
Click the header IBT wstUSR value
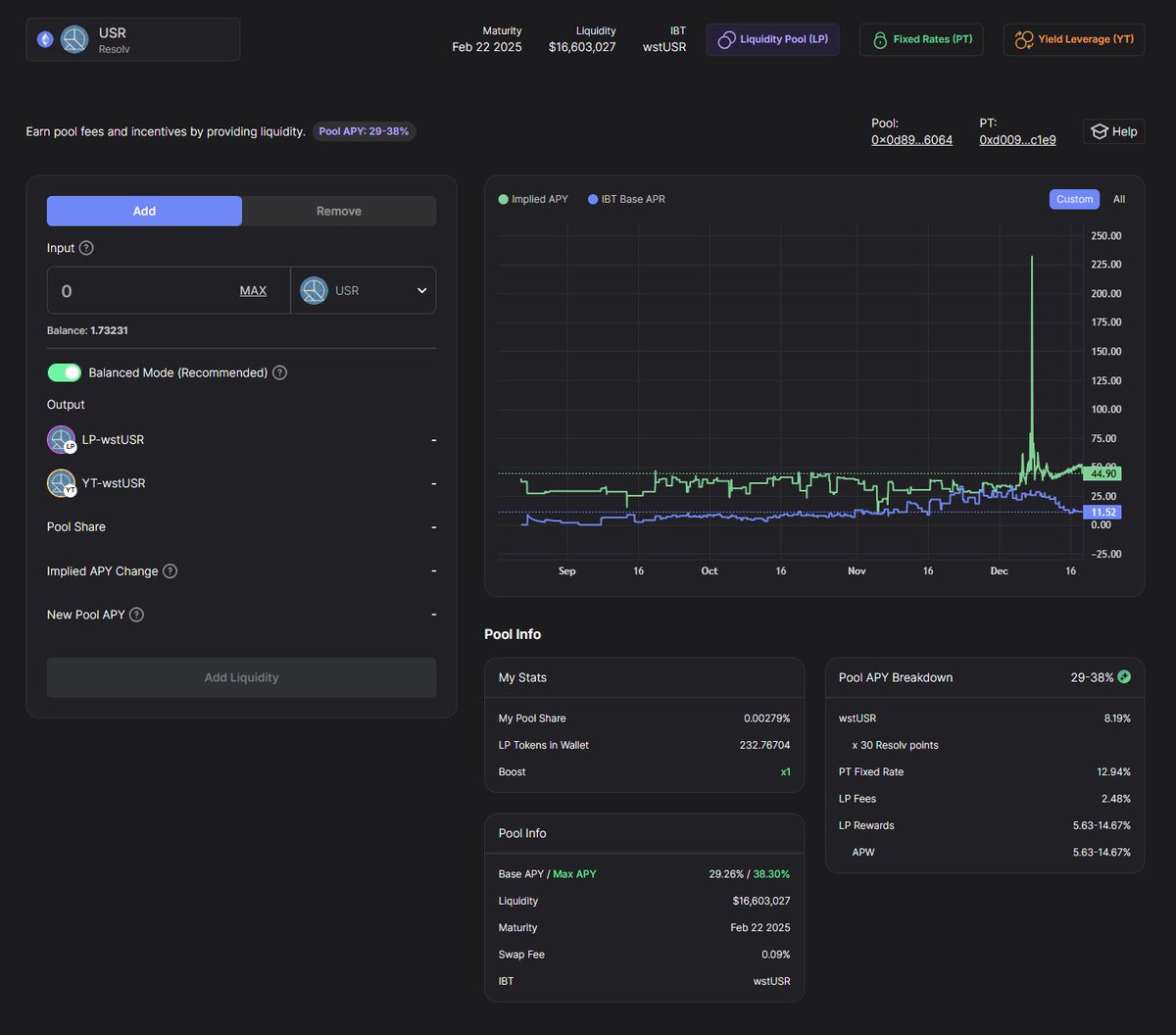click(664, 47)
